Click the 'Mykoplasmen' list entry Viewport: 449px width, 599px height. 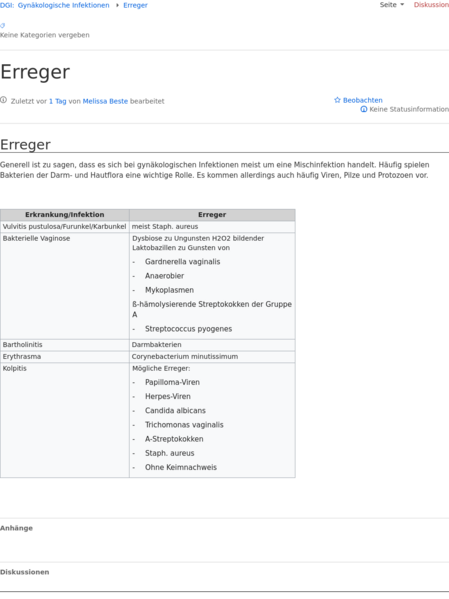[169, 290]
